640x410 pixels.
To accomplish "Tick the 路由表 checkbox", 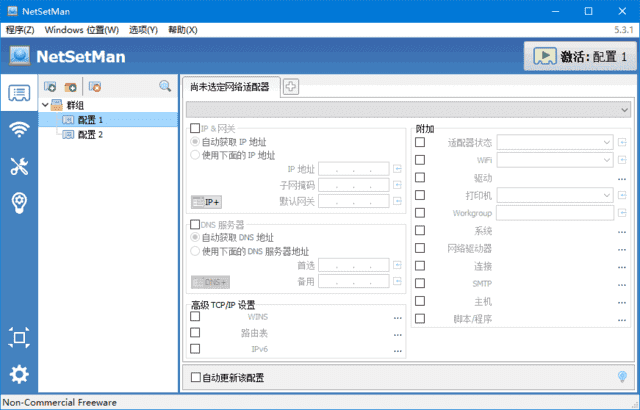I will pos(195,332).
